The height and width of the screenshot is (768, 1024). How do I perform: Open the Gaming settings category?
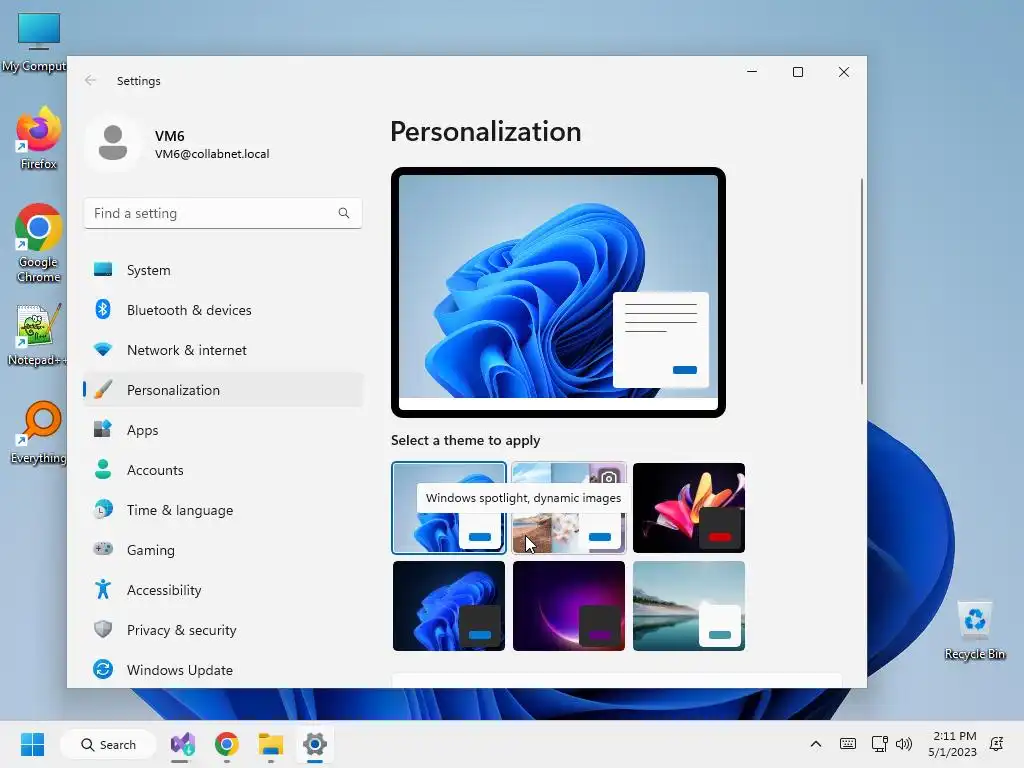pyautogui.click(x=223, y=550)
